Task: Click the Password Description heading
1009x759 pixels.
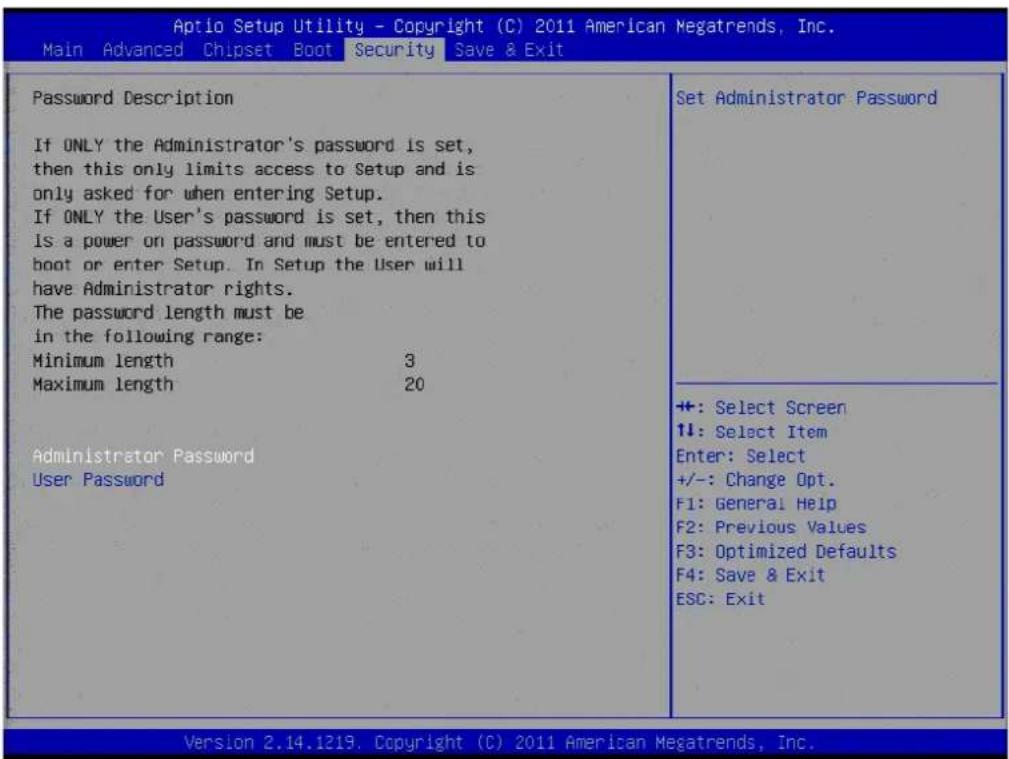Action: click(133, 98)
